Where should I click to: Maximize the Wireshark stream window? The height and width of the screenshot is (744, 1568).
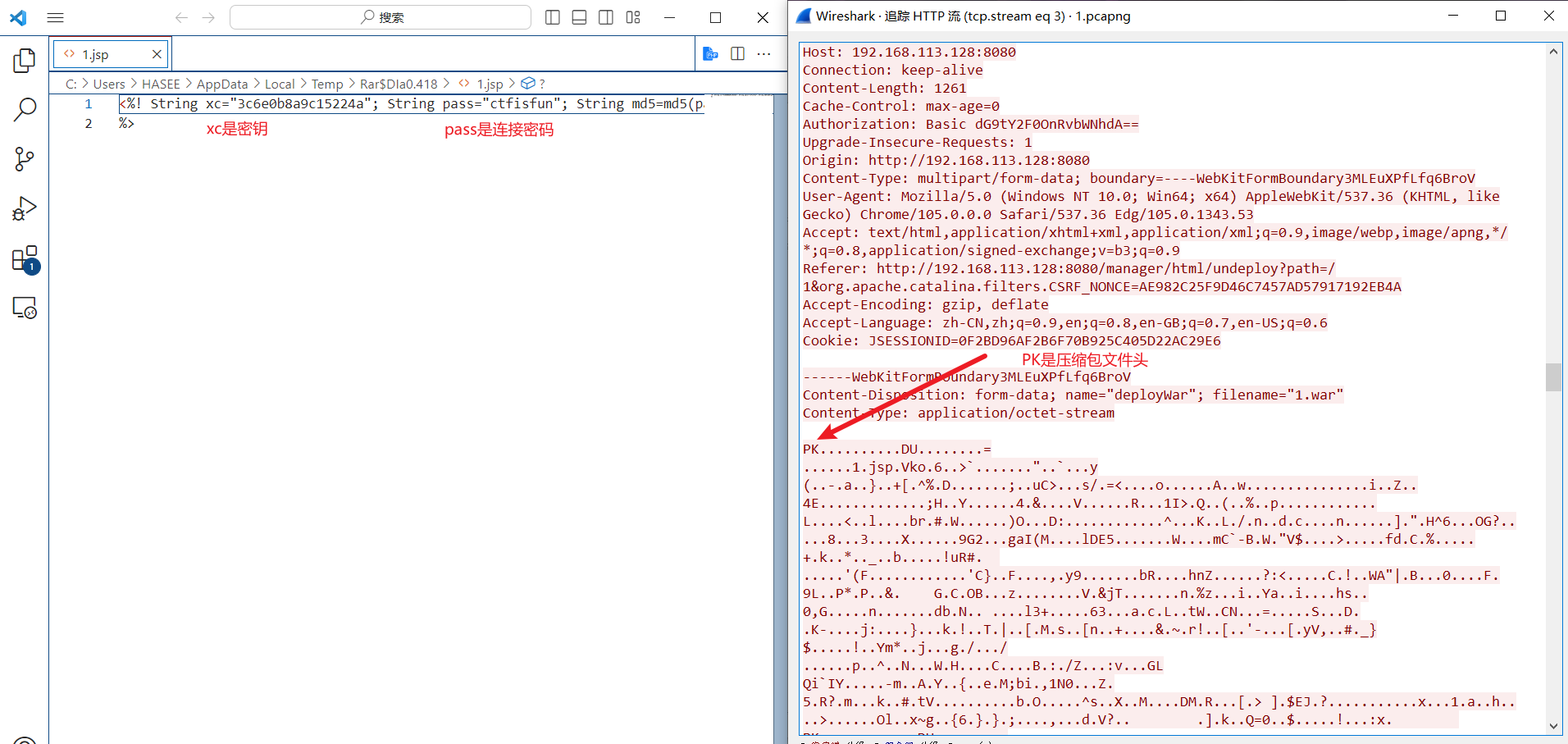tap(1501, 16)
